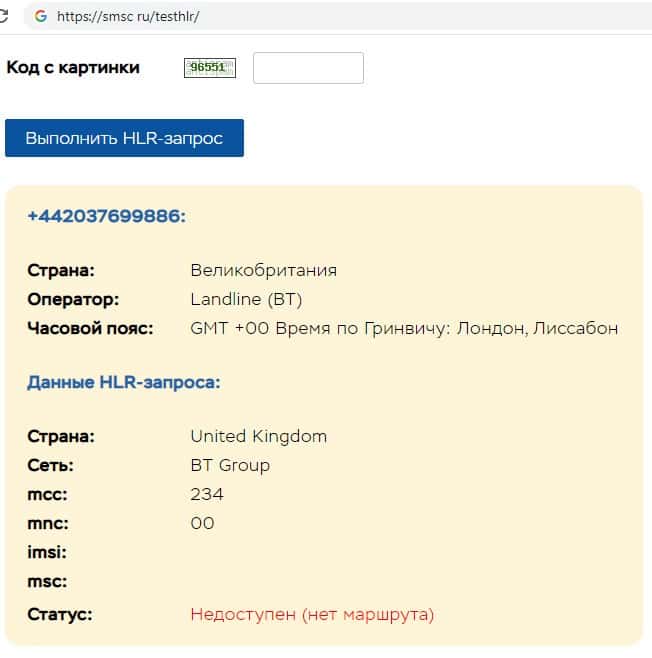
Task: Click the Данные HLR-запроса heading
Action: pos(124,382)
